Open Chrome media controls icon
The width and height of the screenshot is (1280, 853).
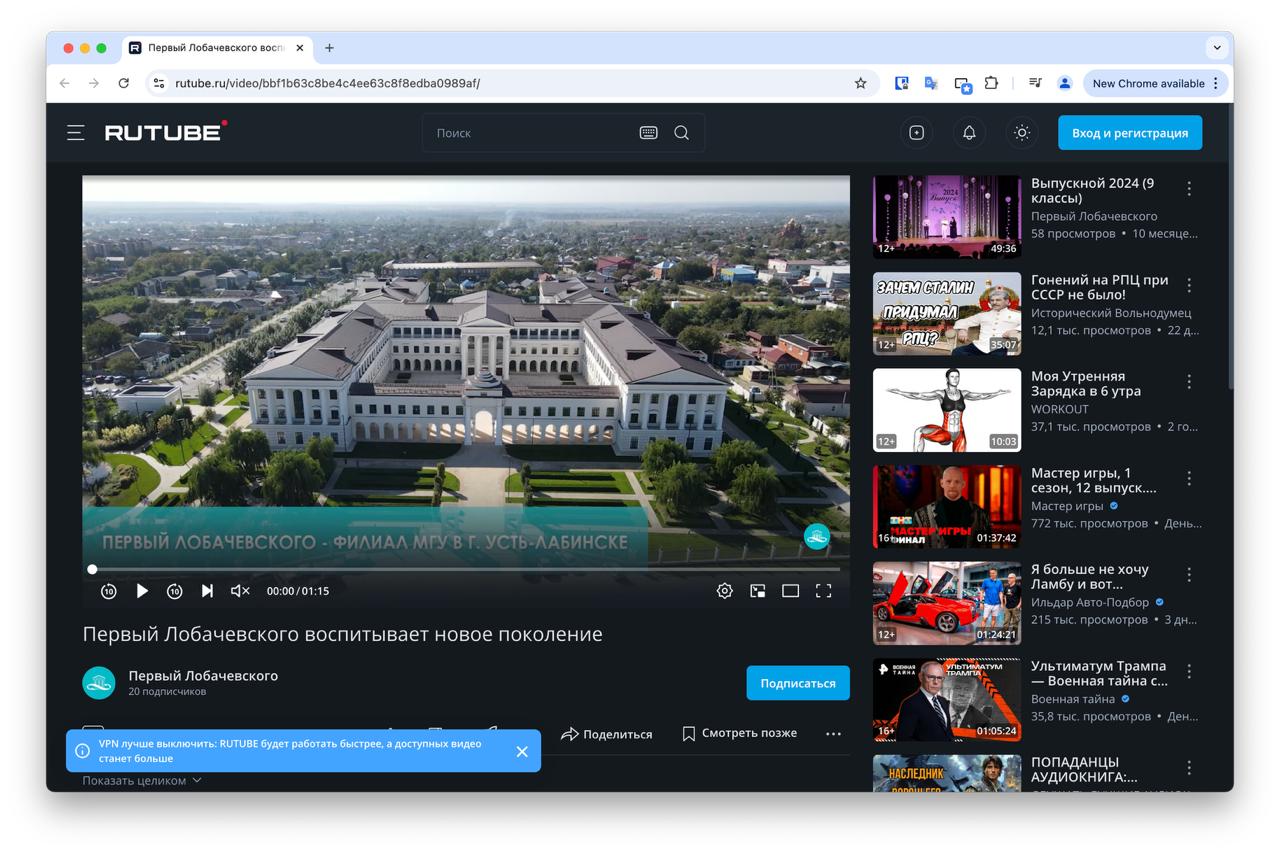[1035, 83]
